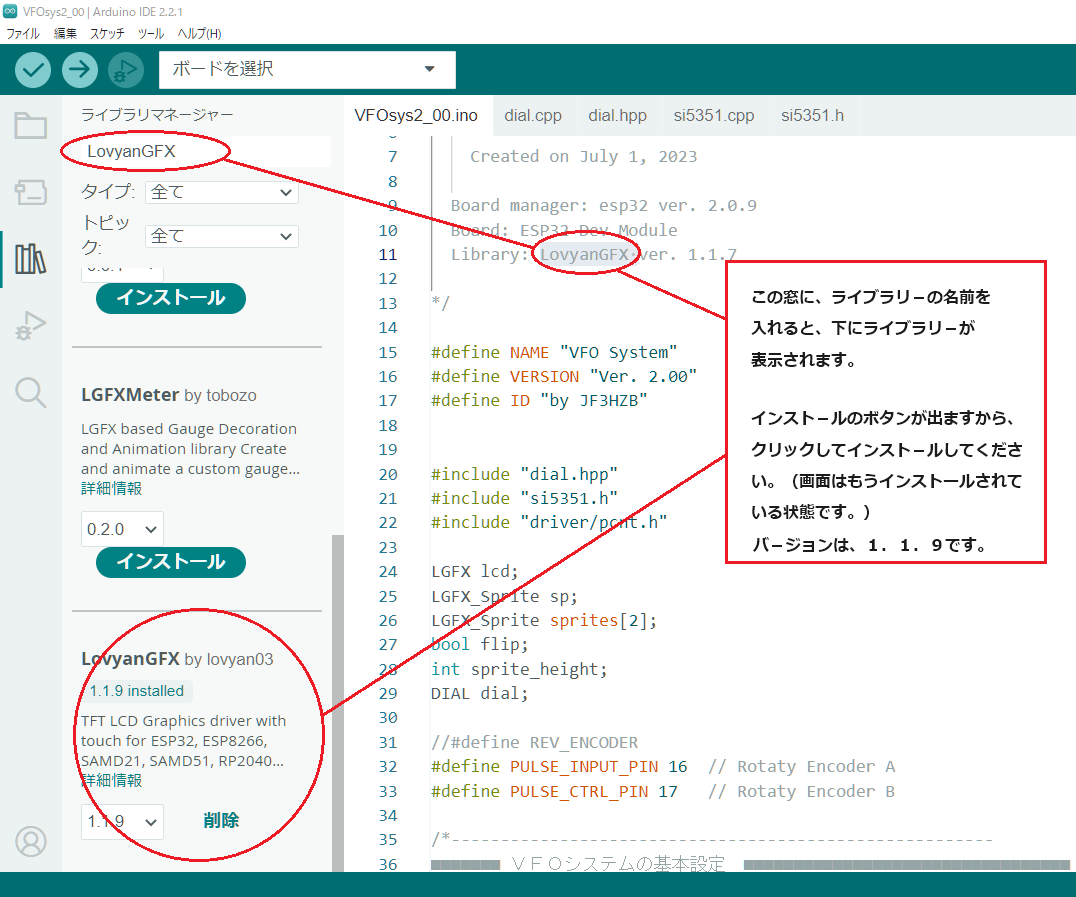
Task: Click the LGFX_Sprite sprites[2]; line
Action: [543, 620]
